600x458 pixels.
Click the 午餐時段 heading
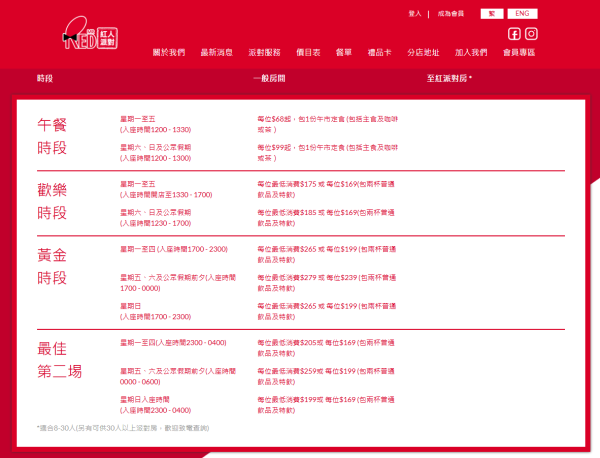[52, 136]
